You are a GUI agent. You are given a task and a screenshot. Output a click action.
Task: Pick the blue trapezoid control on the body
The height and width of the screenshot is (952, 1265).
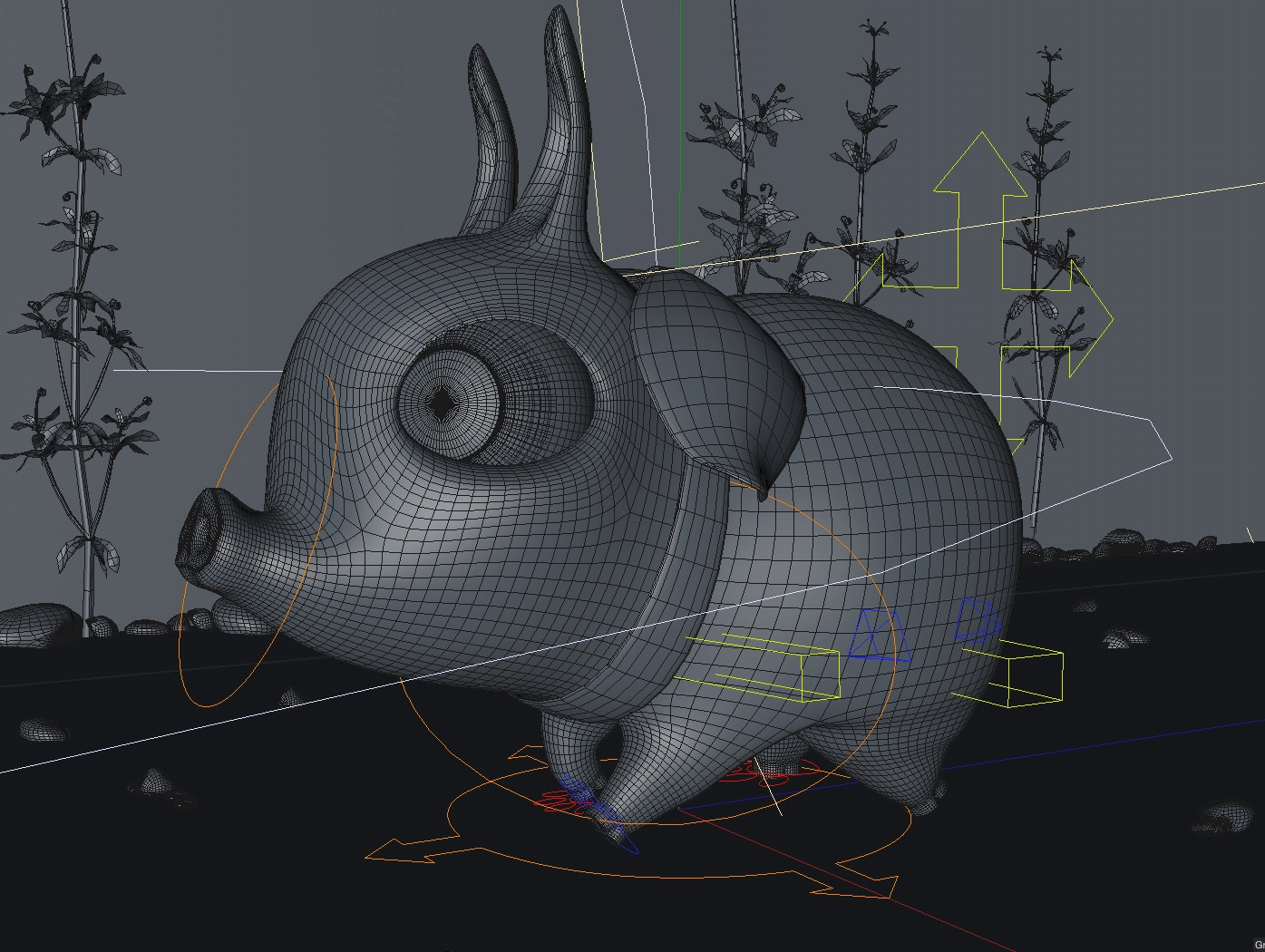878,633
